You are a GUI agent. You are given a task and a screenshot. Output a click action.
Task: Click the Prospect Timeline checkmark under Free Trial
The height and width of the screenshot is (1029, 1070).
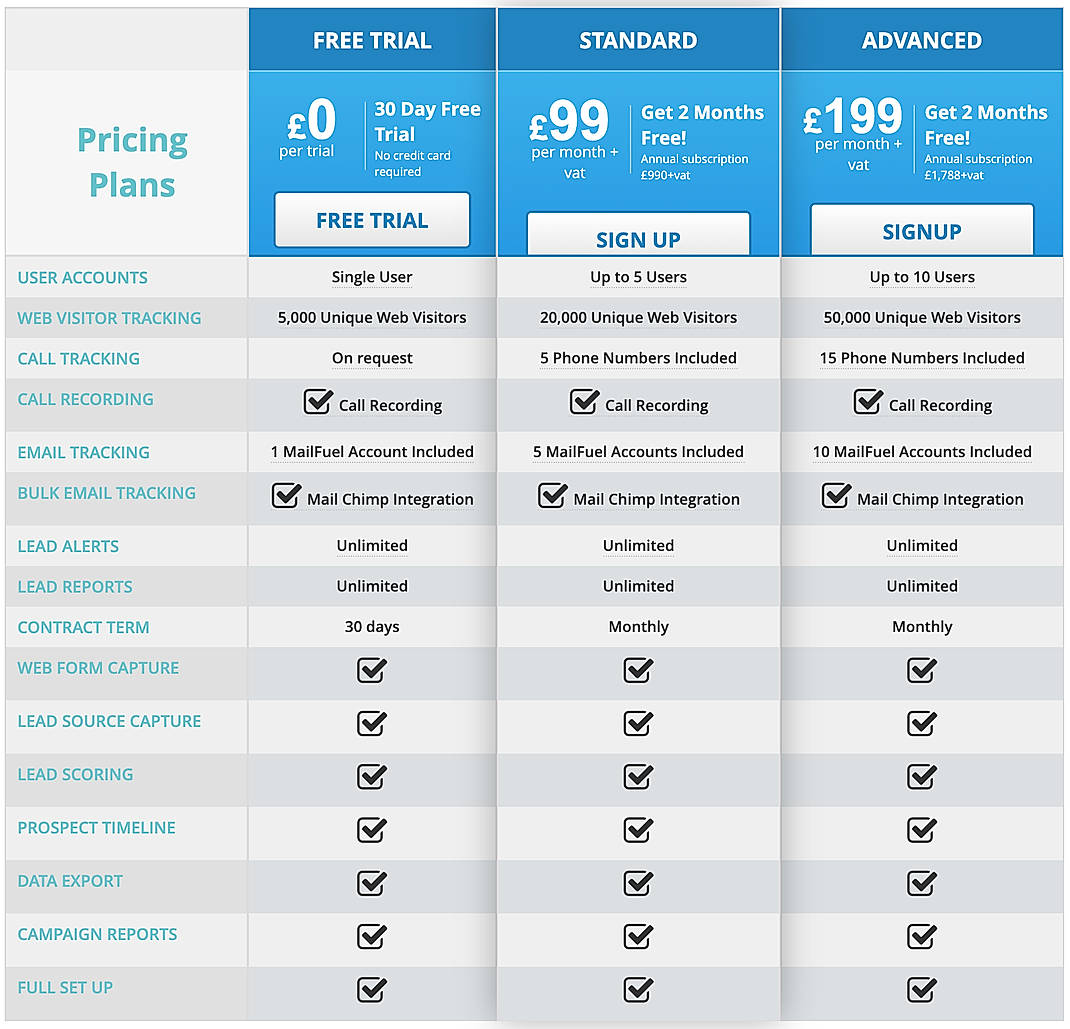[371, 830]
